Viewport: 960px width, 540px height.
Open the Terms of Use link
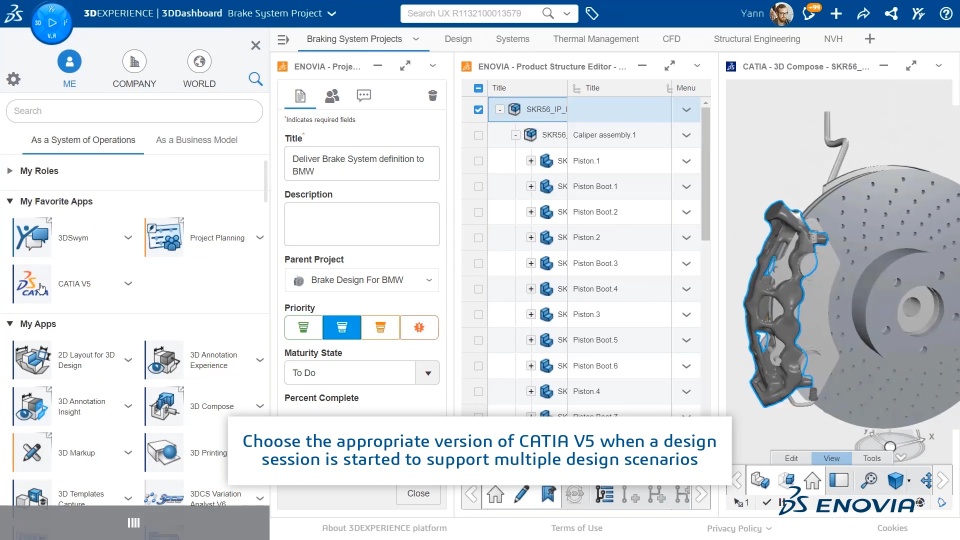point(577,528)
